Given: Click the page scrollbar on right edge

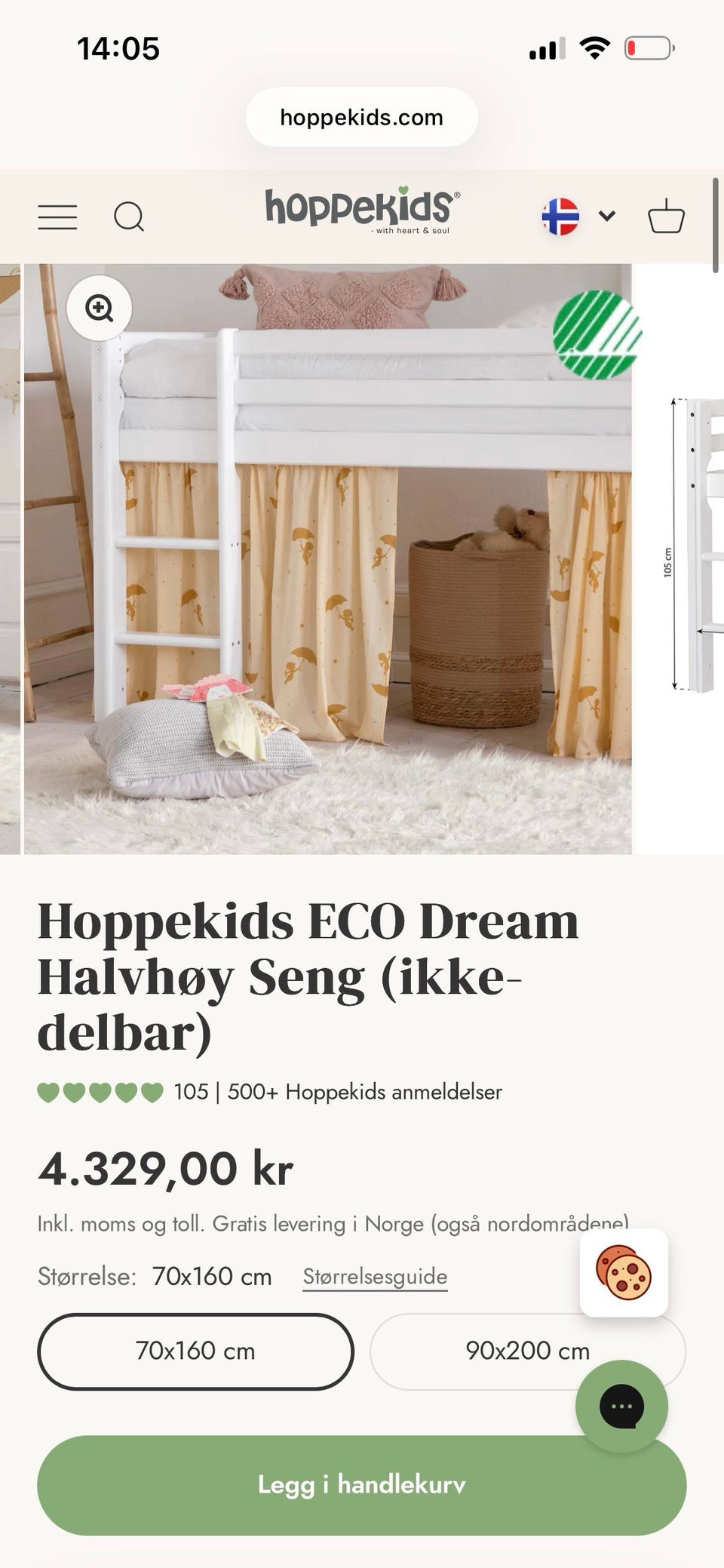Looking at the screenshot, I should point(715,225).
